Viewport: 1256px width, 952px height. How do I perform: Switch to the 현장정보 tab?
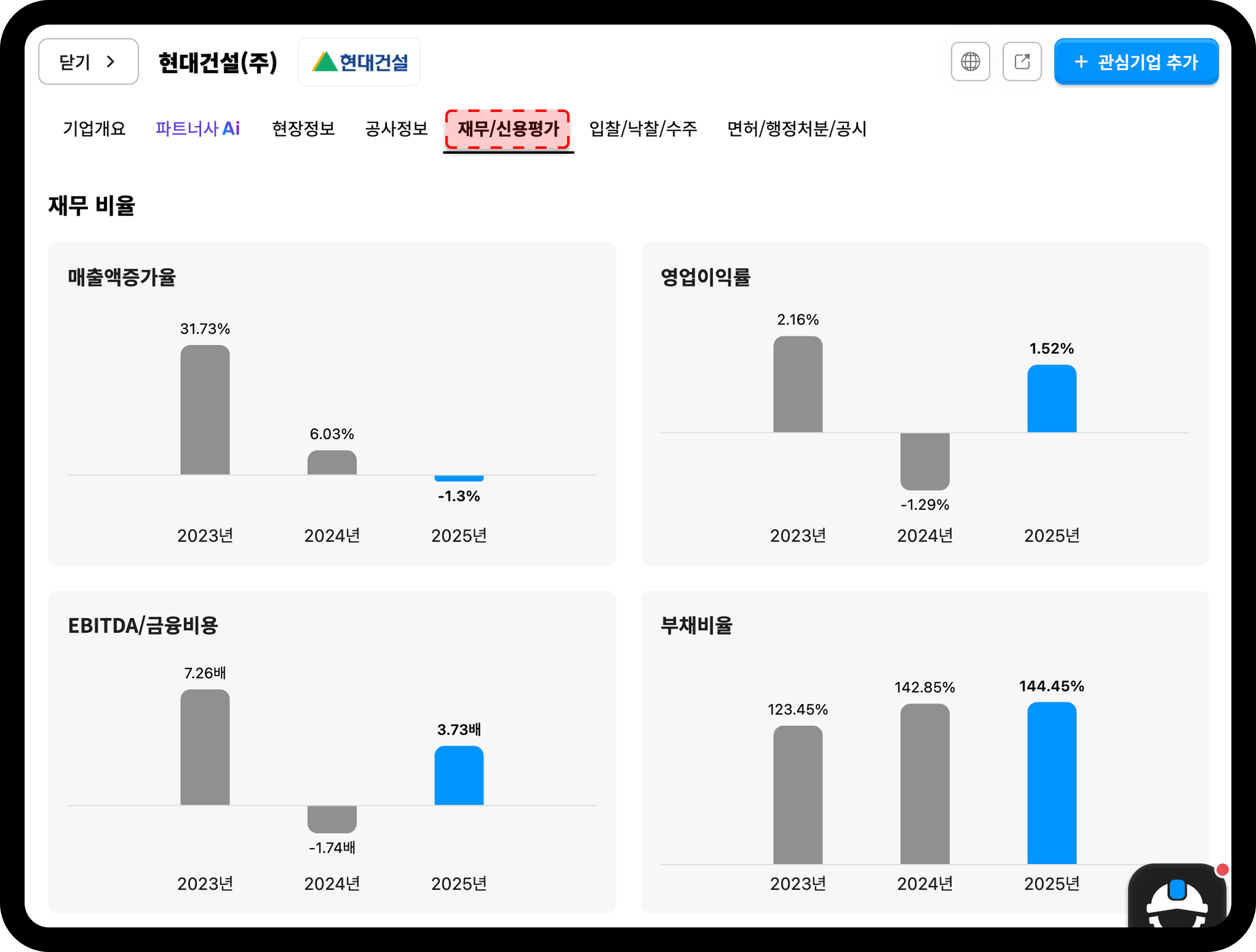point(303,128)
